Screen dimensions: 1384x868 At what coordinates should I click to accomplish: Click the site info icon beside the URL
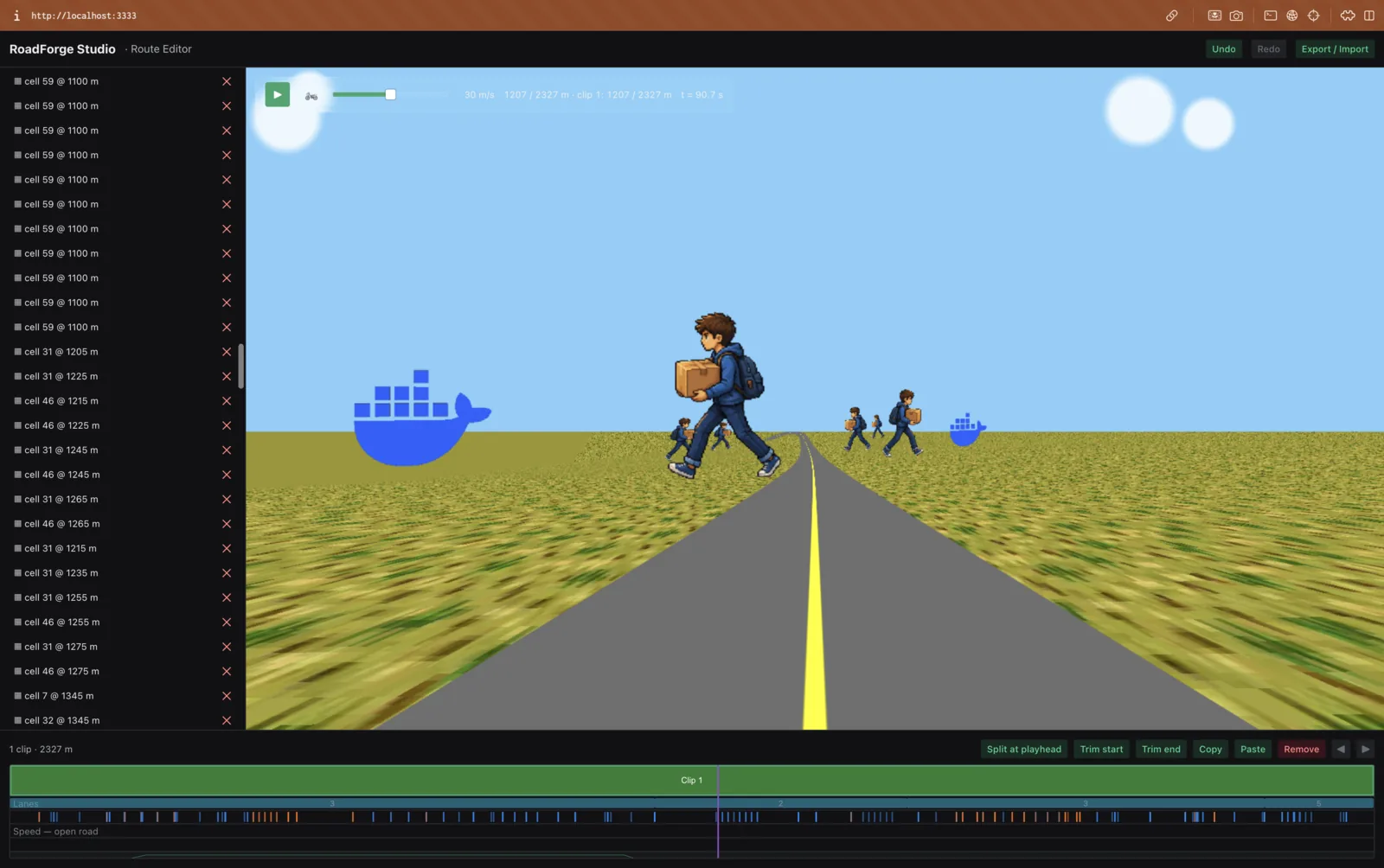tap(16, 16)
